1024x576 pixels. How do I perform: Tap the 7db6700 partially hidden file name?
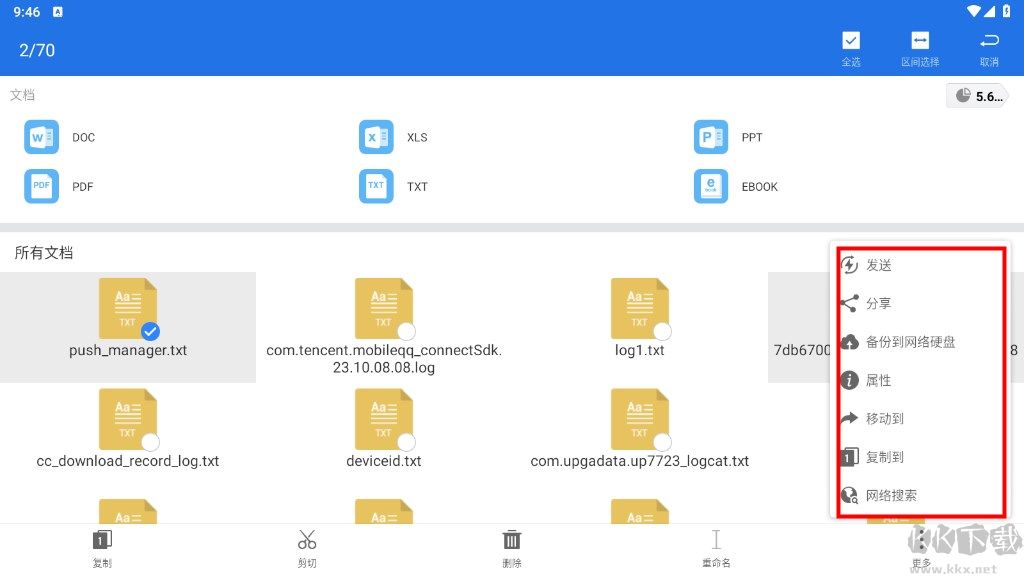(x=802, y=350)
